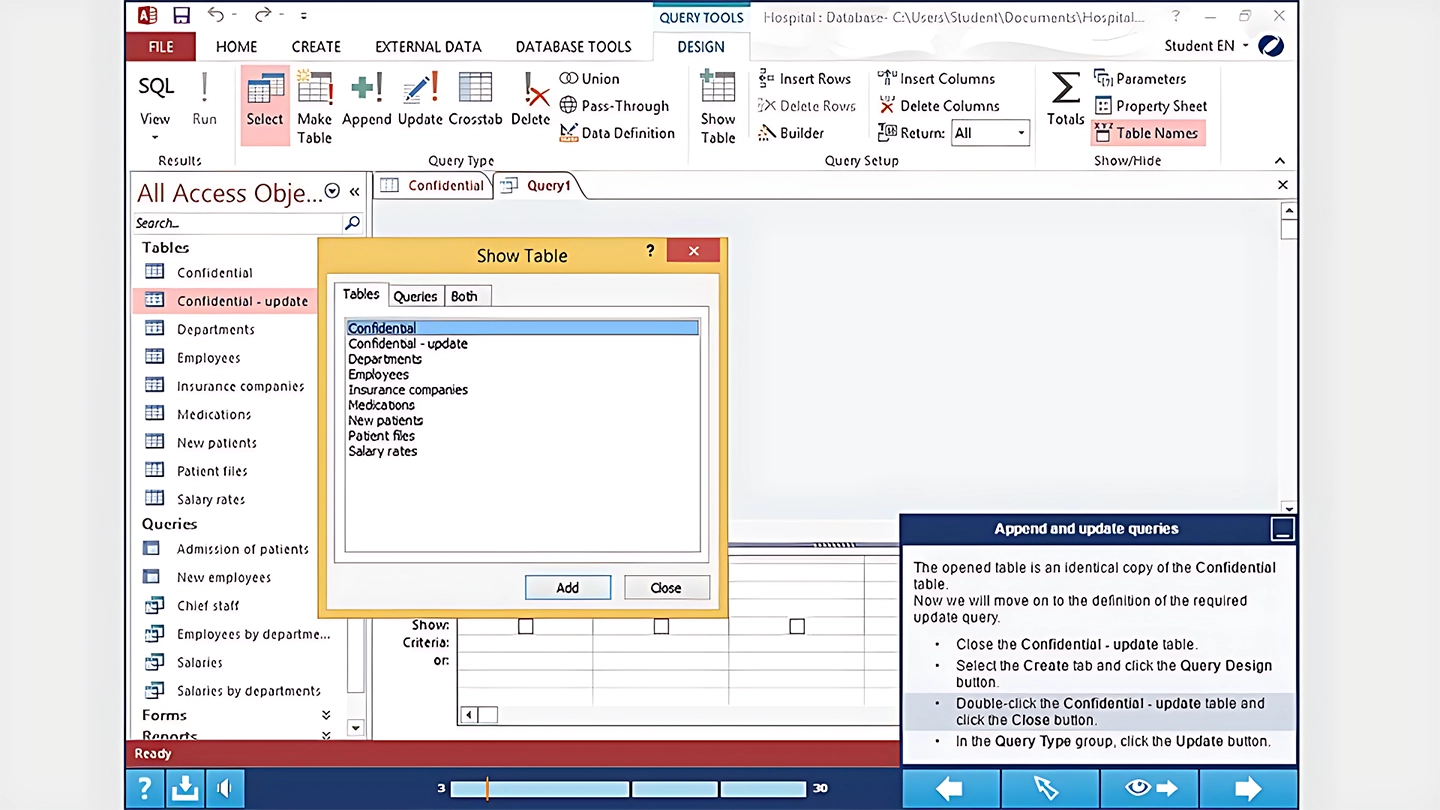This screenshot has width=1440, height=810.
Task: Choose the Crosstab query type
Action: click(x=475, y=100)
